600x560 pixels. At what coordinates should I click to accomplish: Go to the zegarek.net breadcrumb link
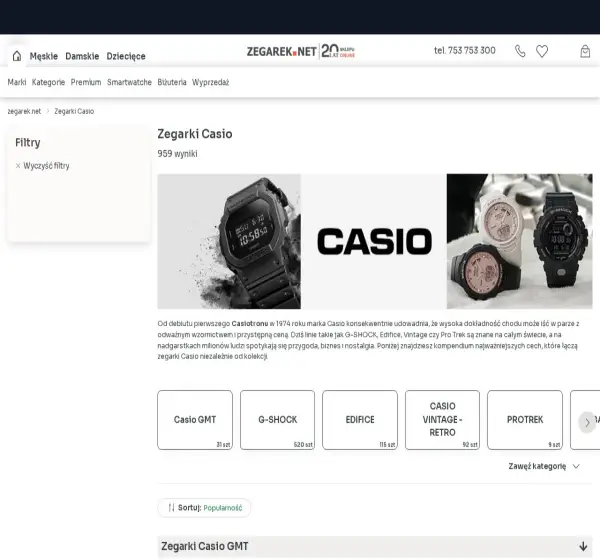[x=24, y=111]
